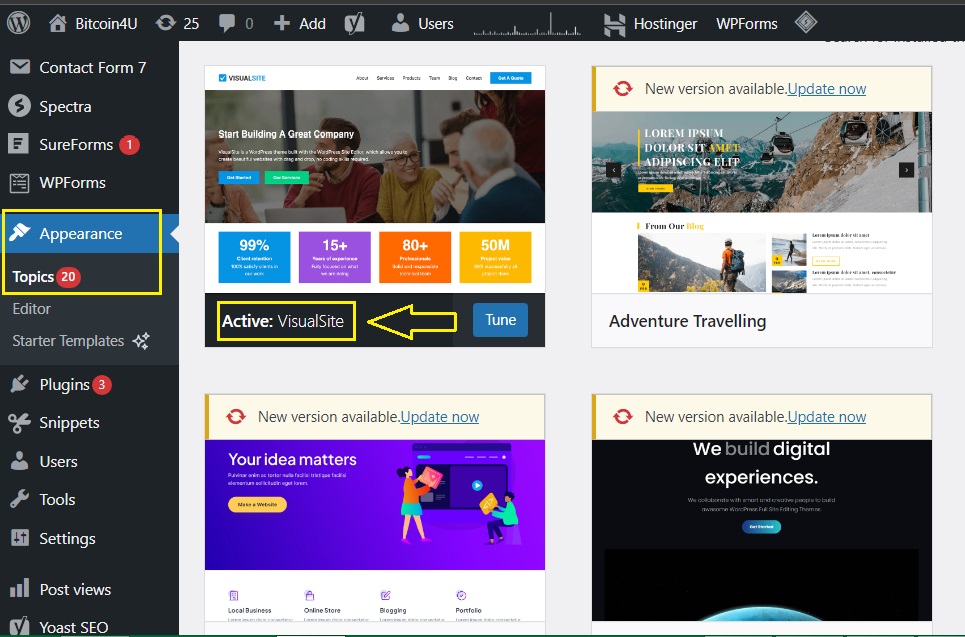The image size is (965, 637).
Task: Click the WPForms sidebar icon
Action: coord(19,183)
